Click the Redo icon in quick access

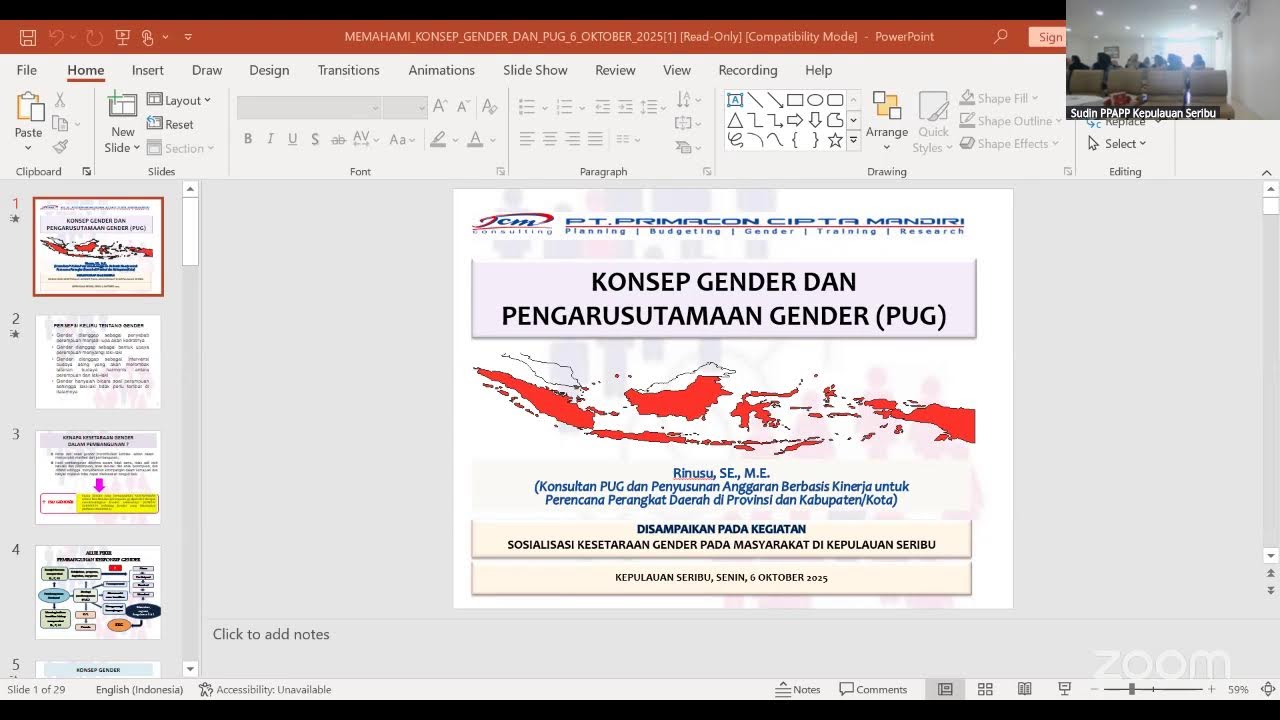point(94,37)
